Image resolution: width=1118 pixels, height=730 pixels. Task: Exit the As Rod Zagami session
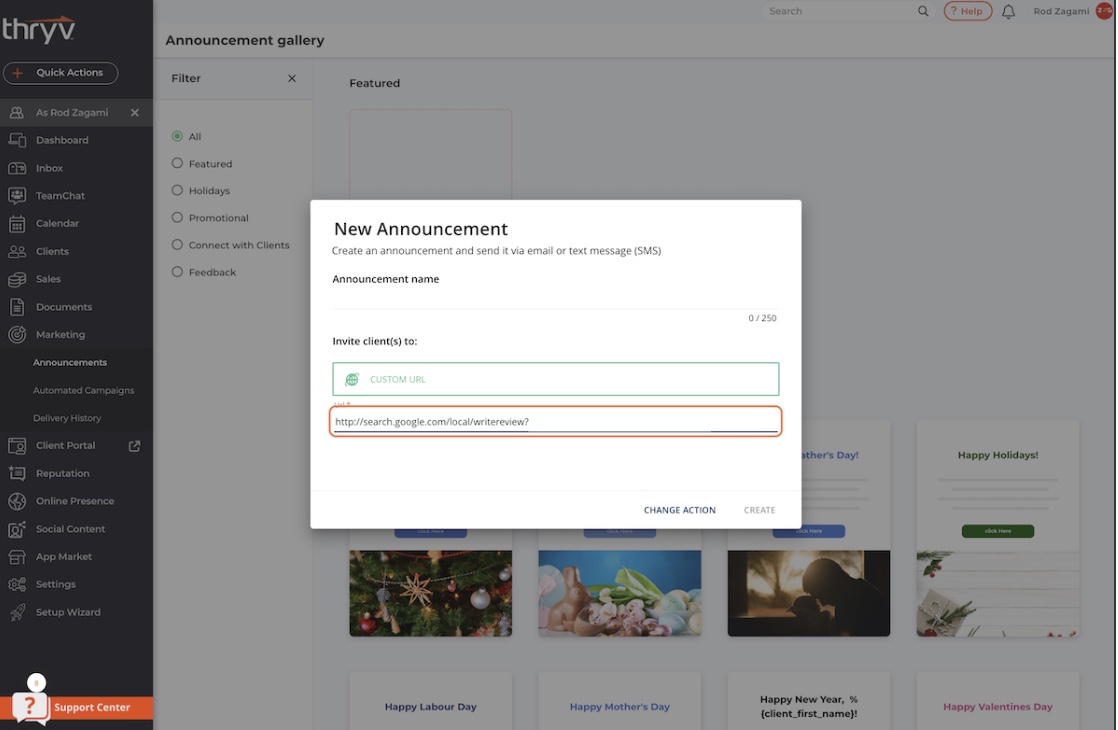click(x=135, y=113)
